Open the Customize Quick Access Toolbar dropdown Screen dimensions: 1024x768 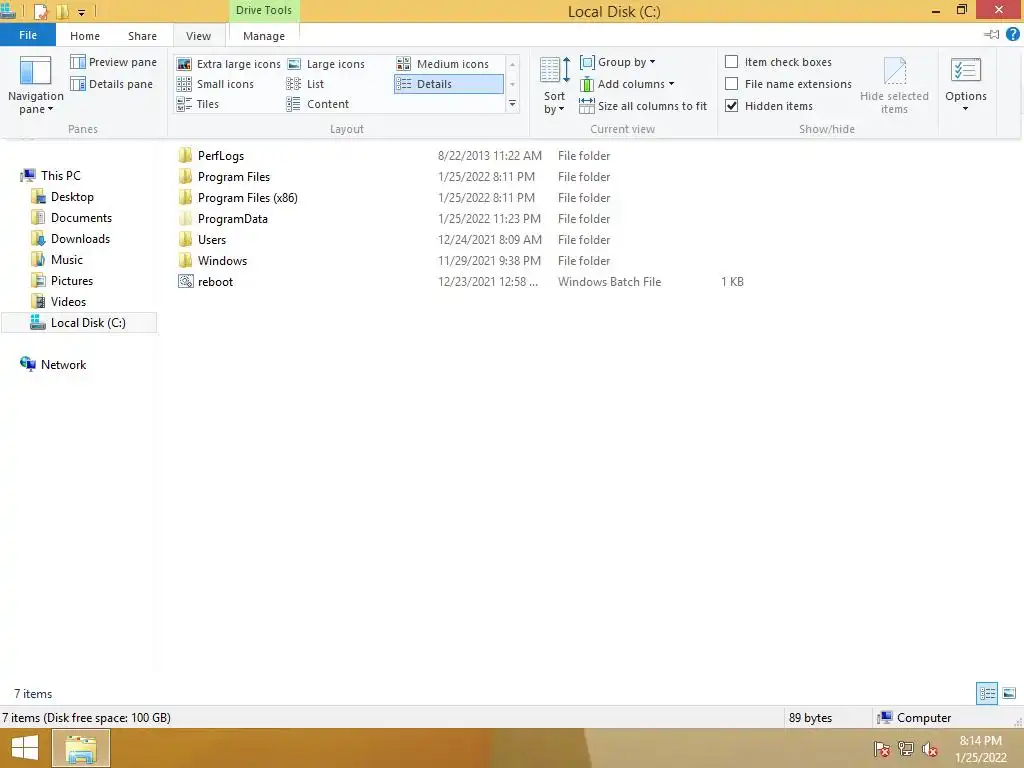82,12
